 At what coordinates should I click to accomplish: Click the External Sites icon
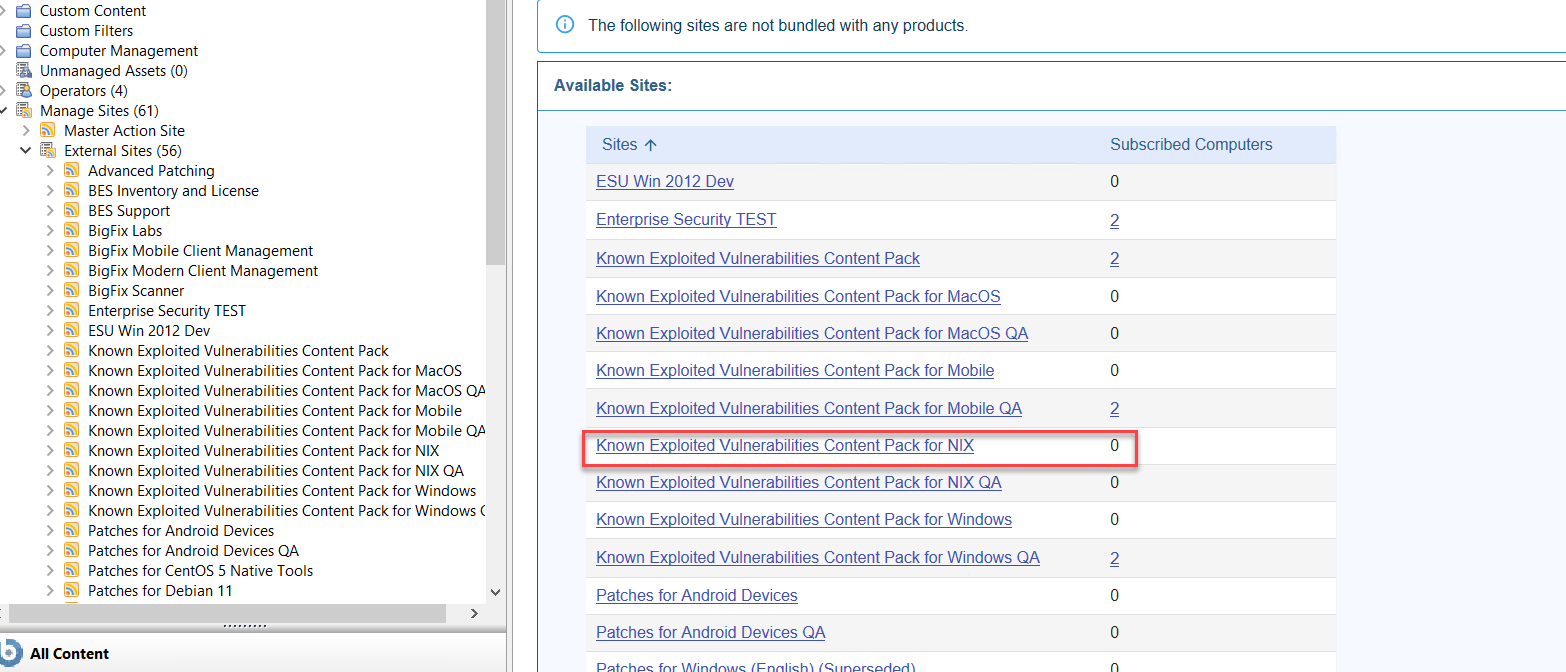pos(47,150)
